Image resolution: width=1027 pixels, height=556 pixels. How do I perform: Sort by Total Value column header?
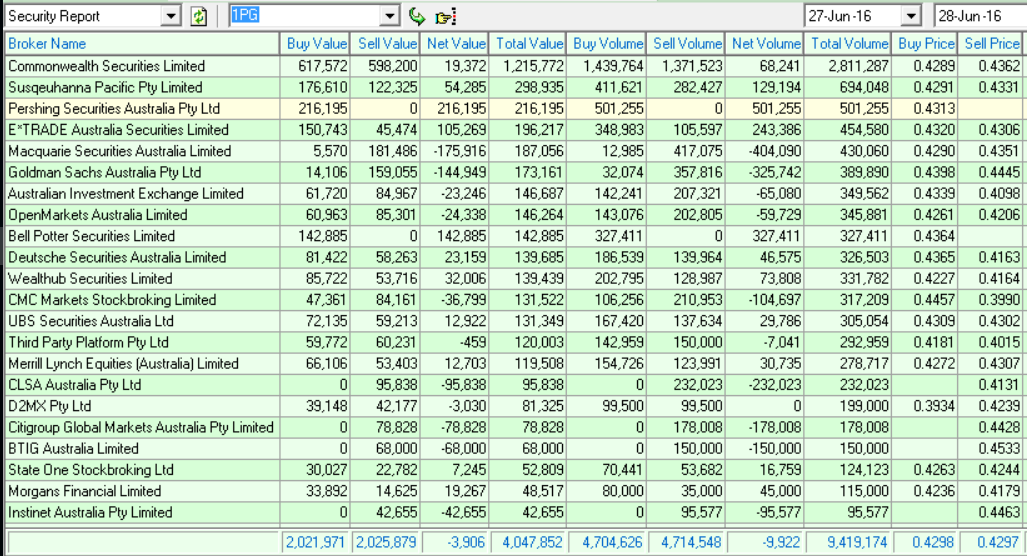point(527,44)
